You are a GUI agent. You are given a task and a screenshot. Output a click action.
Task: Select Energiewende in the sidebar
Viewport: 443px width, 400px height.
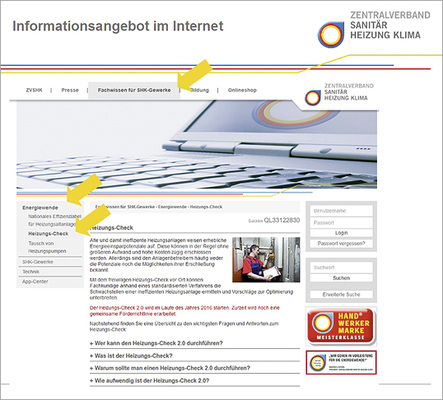(x=40, y=208)
